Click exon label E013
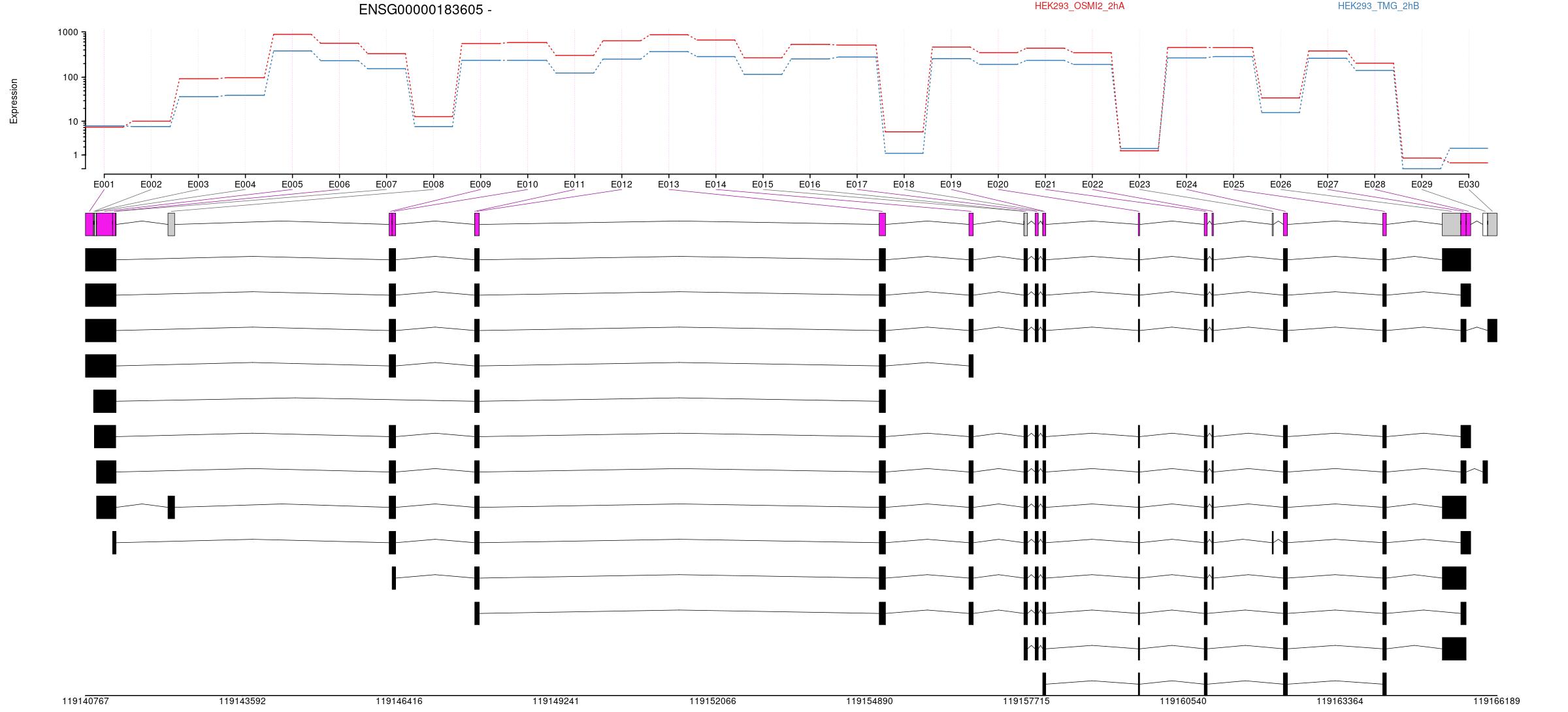This screenshot has height=712, width=1568. click(668, 184)
